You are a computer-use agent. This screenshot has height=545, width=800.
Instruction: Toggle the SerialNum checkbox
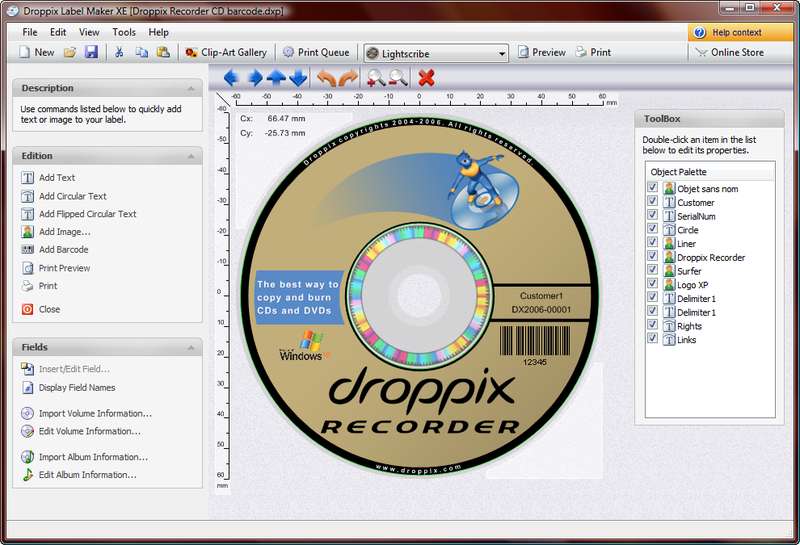pyautogui.click(x=652, y=214)
